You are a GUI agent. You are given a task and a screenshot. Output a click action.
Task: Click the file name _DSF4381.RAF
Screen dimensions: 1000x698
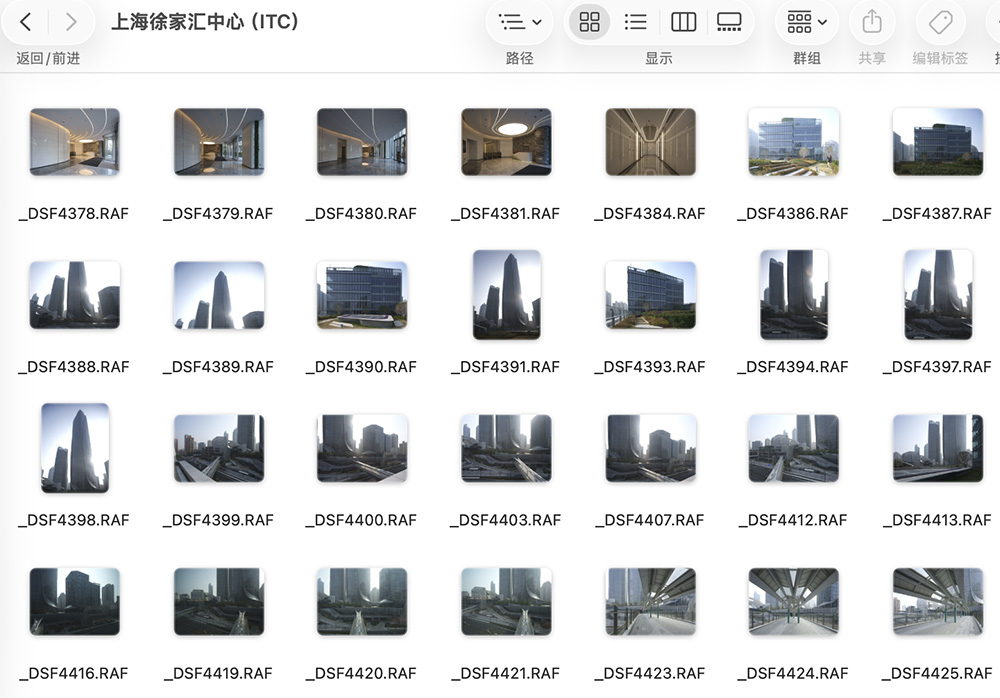(x=506, y=214)
